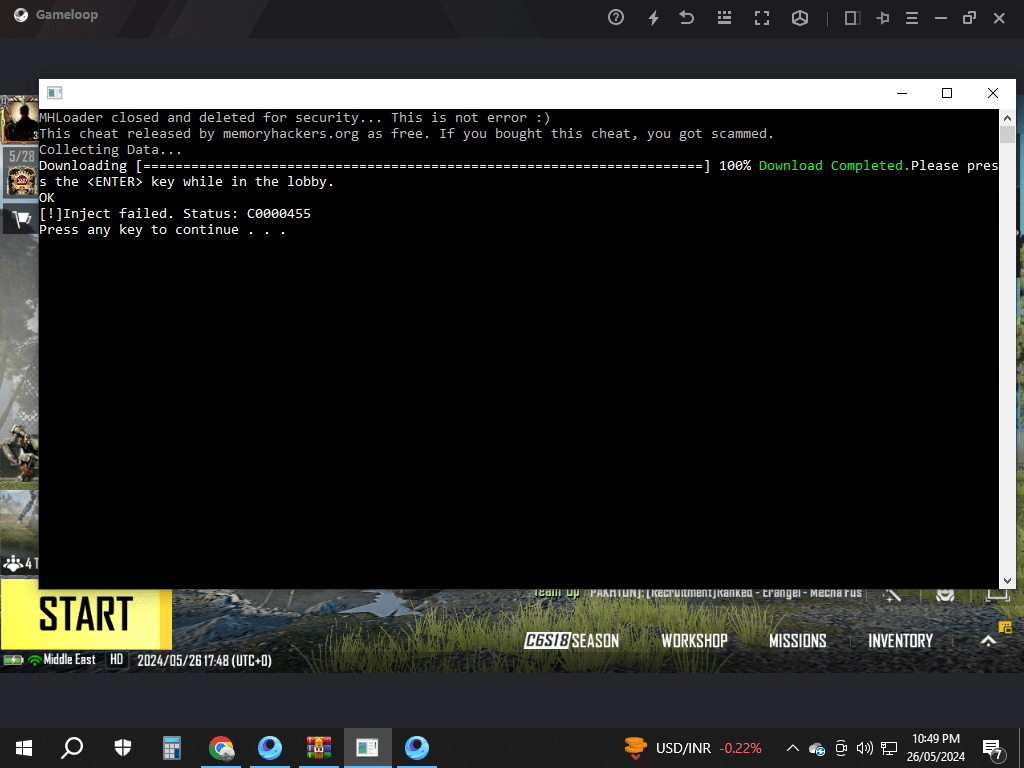Toggle Gameloop fullscreen icon
This screenshot has height=768, width=1024.
click(762, 18)
